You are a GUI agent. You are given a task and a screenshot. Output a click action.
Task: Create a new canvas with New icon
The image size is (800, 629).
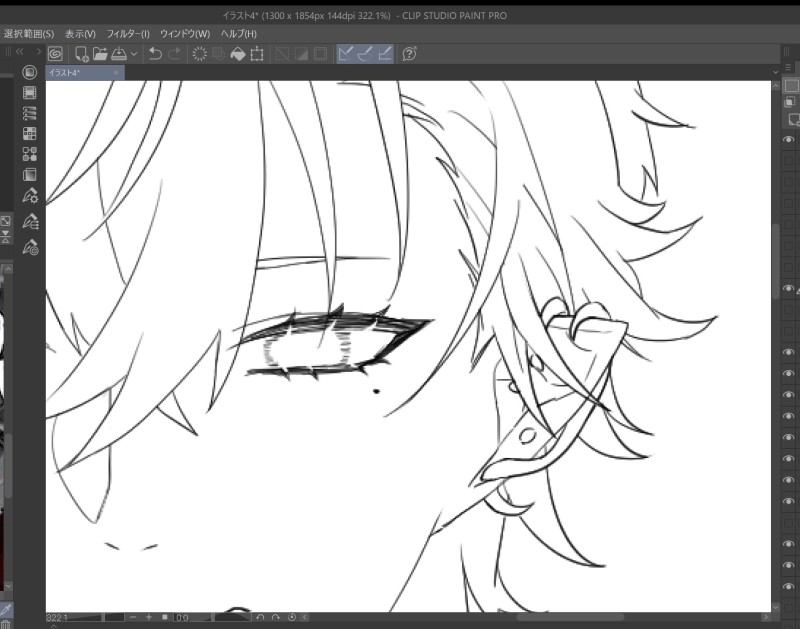[81, 54]
